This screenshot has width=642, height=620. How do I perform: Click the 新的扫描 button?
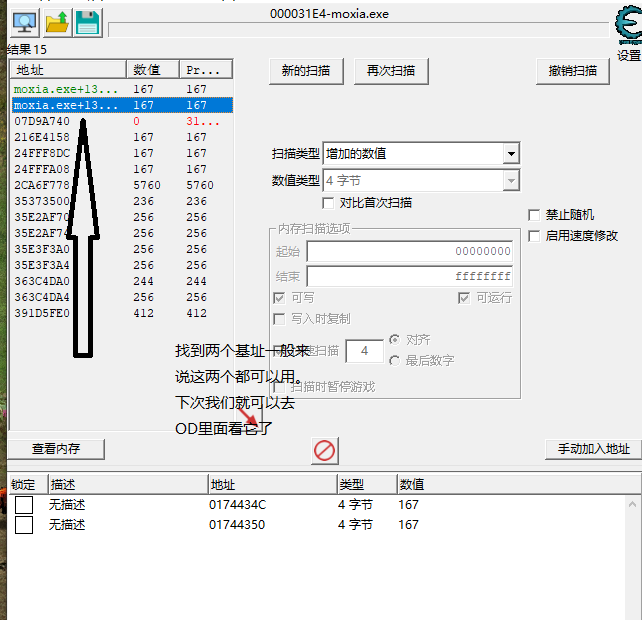(x=306, y=71)
